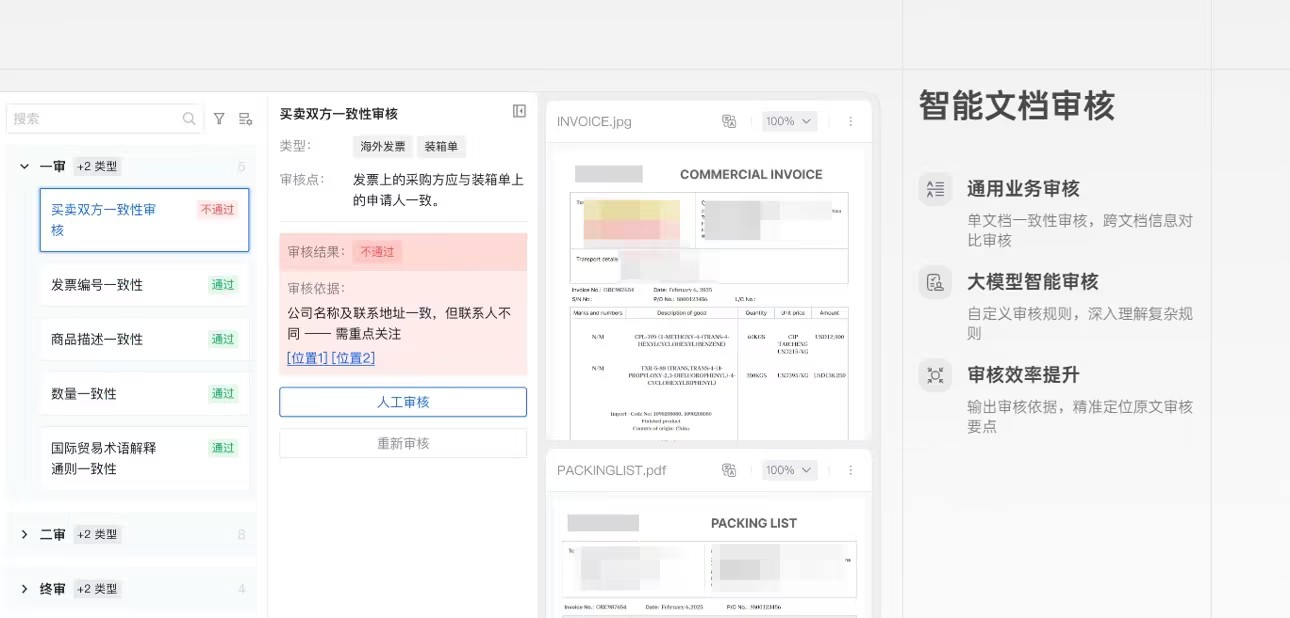Expand the 二审 group

point(25,535)
